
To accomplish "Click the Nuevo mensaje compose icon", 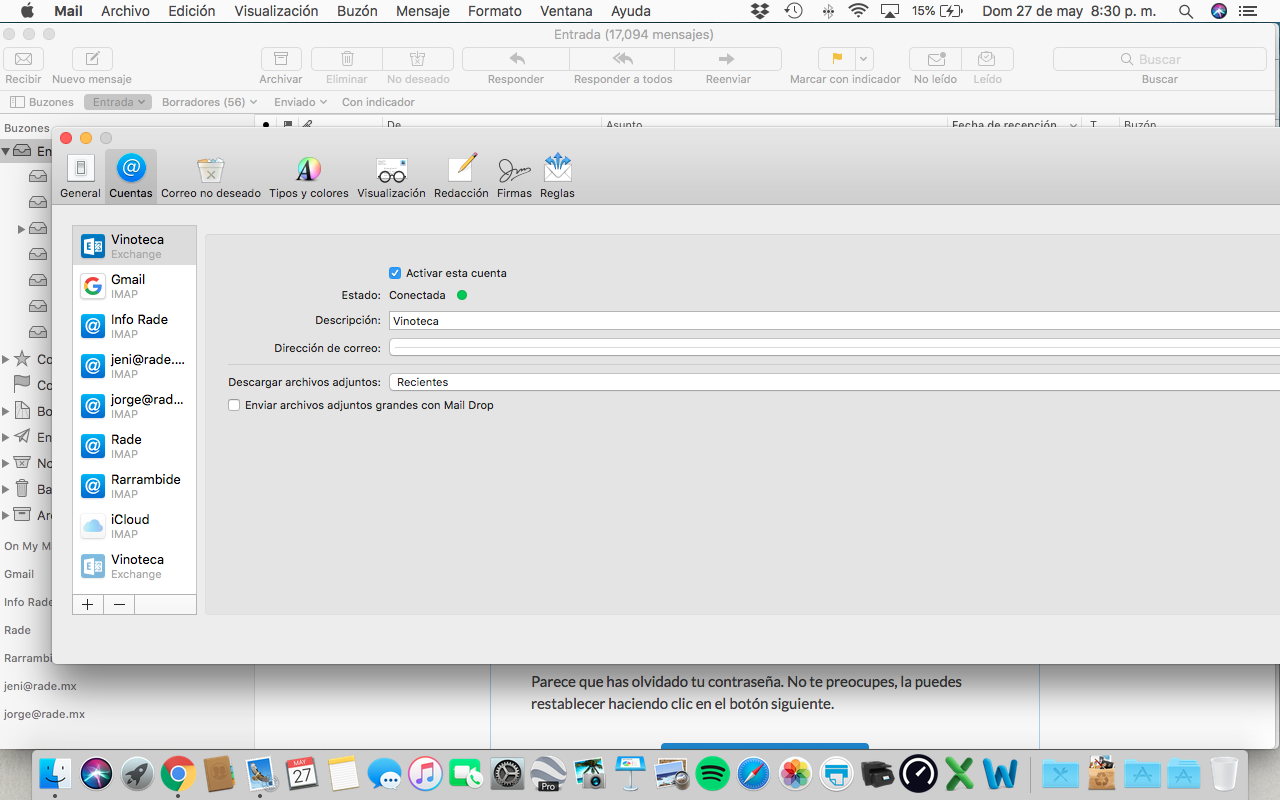I will point(92,60).
